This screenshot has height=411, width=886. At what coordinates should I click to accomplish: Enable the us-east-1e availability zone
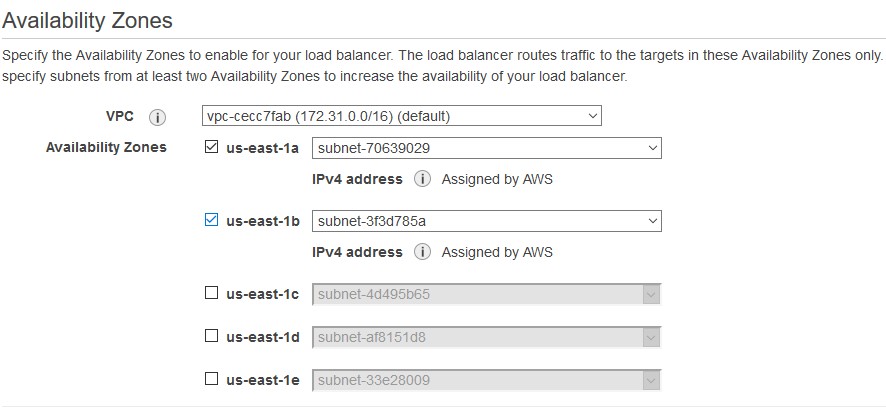pos(211,379)
